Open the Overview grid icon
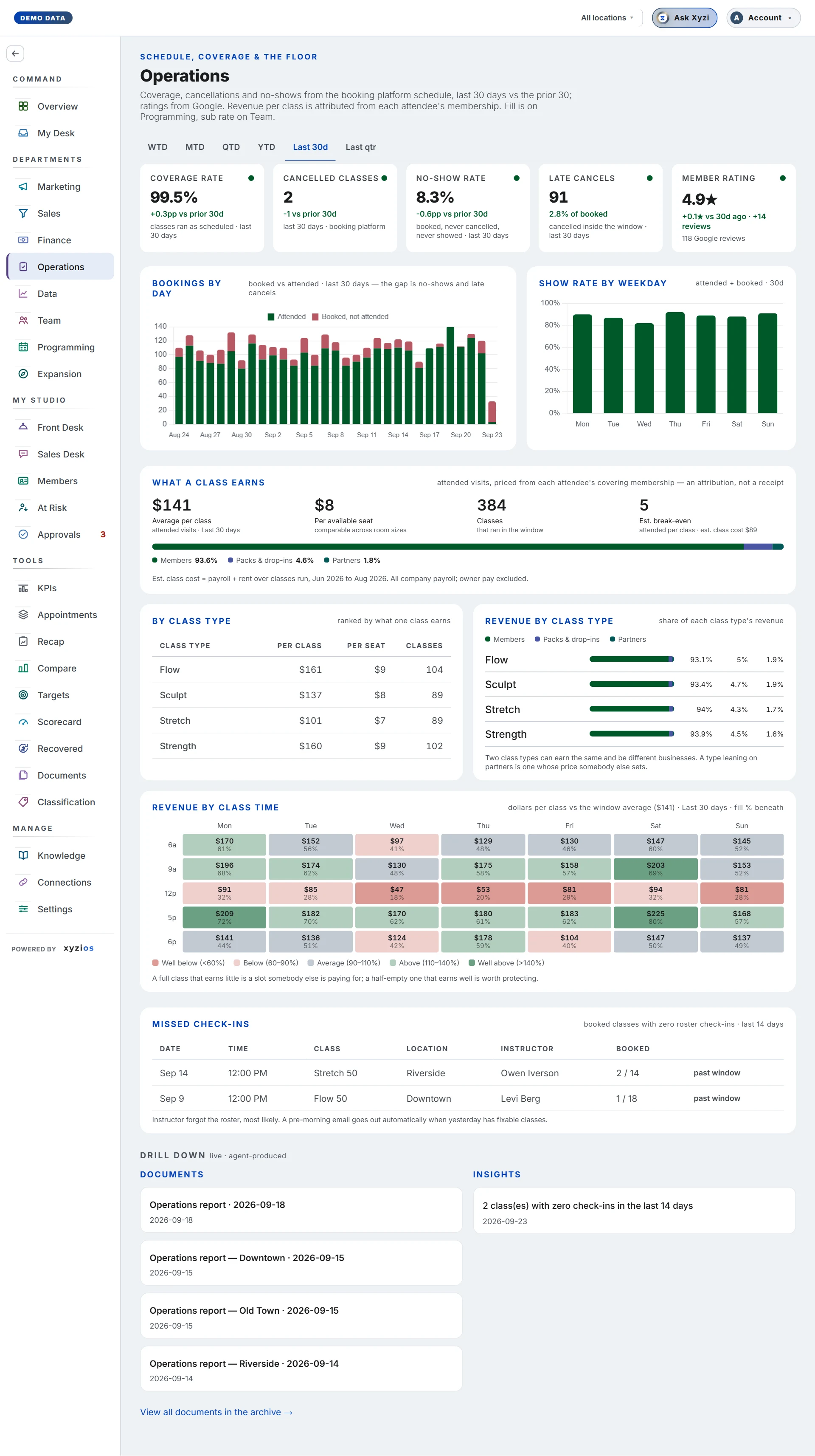The image size is (815, 1456). (23, 106)
